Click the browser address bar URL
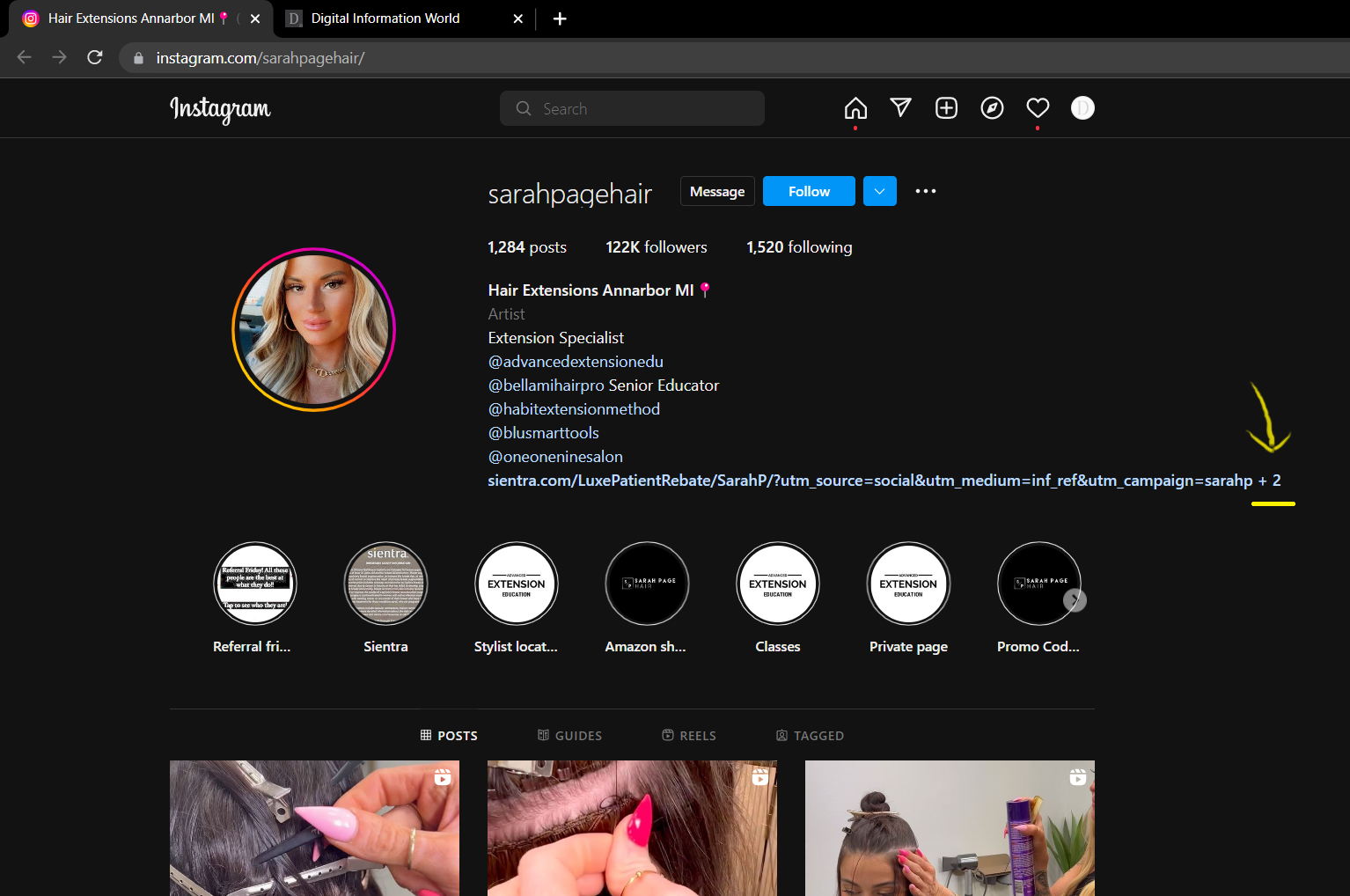Viewport: 1350px width, 896px height. tap(260, 58)
